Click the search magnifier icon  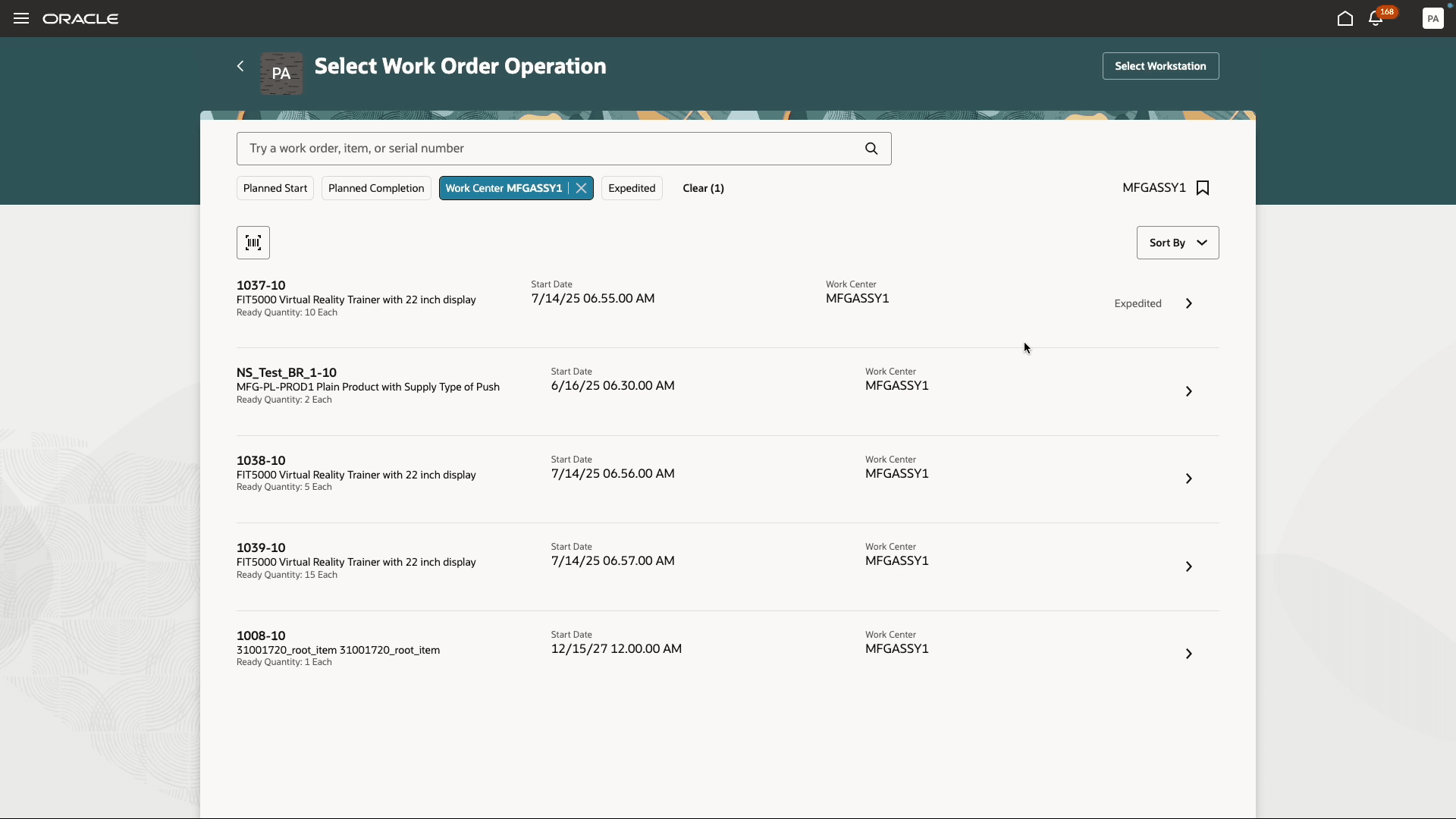pyautogui.click(x=871, y=148)
